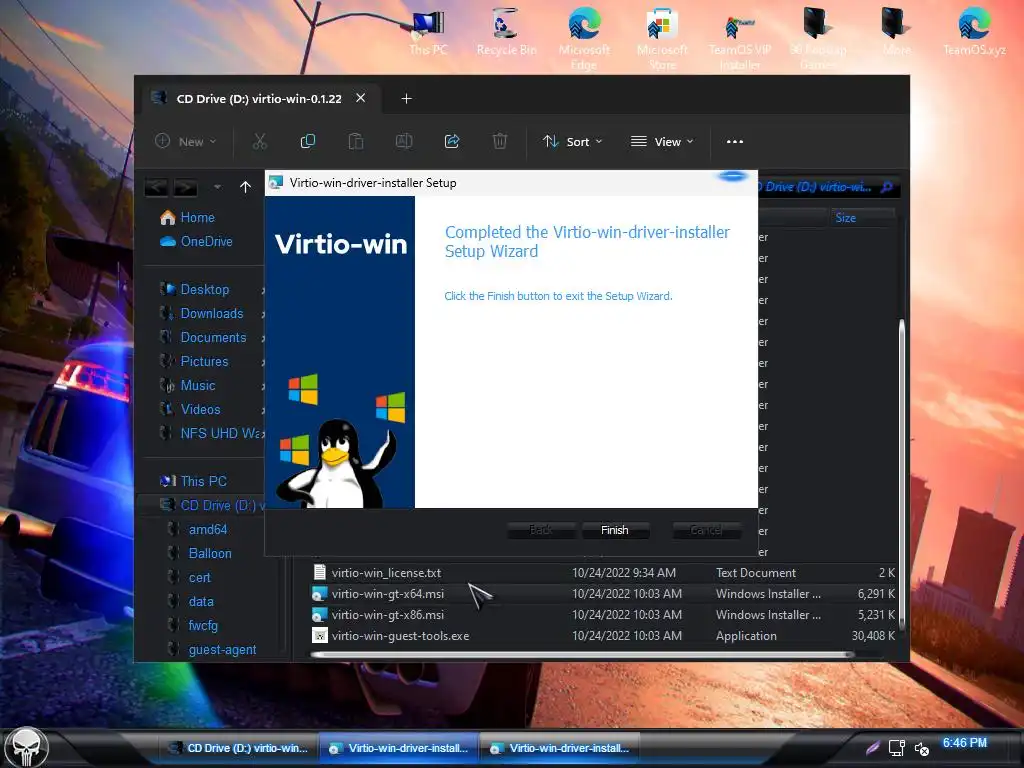Open the data folder in the tree
The width and height of the screenshot is (1024, 768).
(200, 601)
